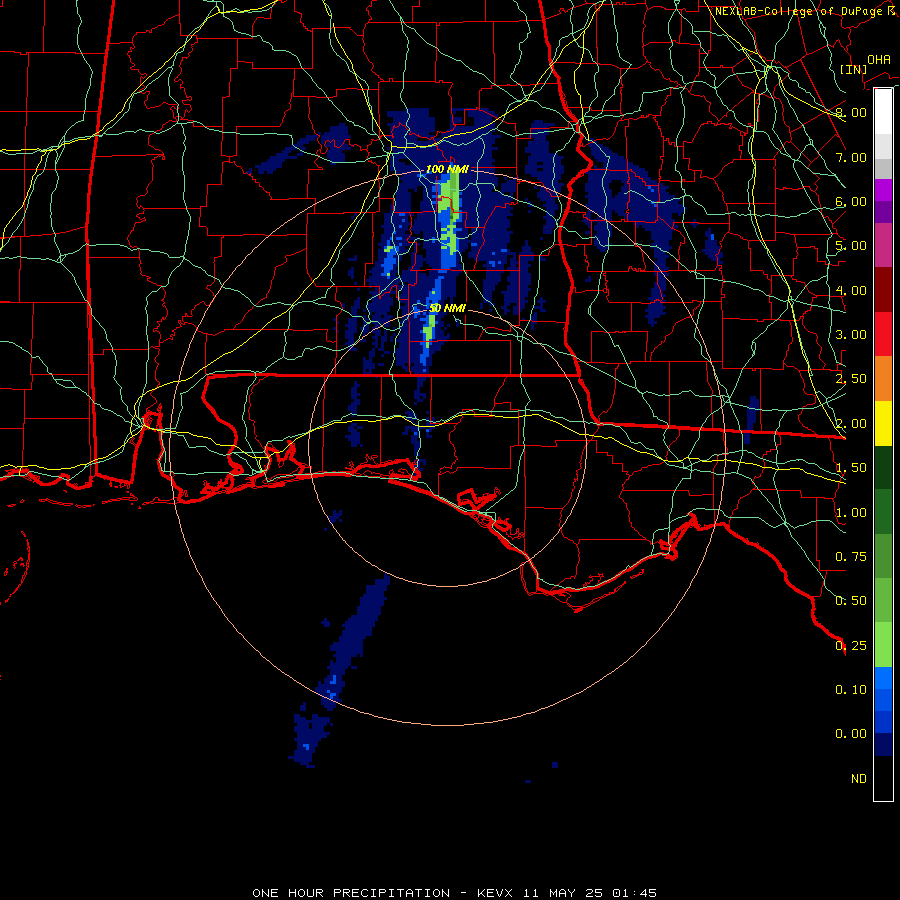900x900 pixels.
Task: Select the bright red swatch beside 3.00
Action: pos(883,334)
